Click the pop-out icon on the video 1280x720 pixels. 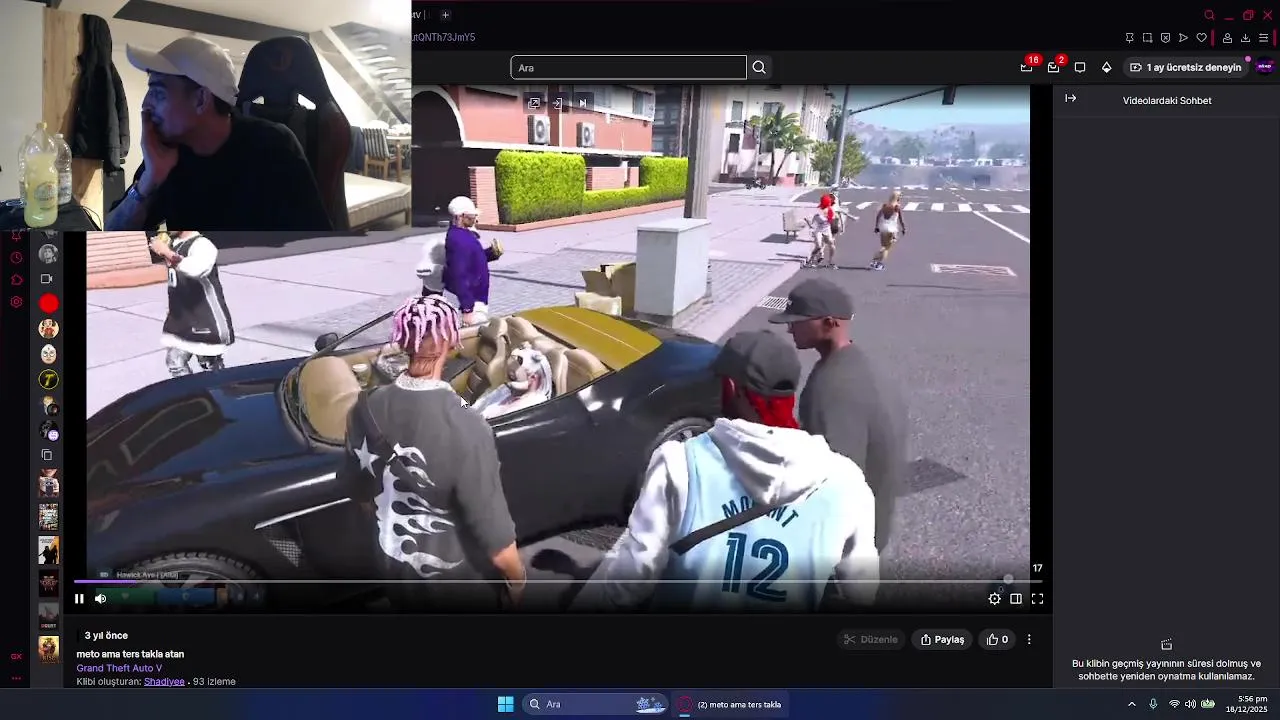pos(534,103)
